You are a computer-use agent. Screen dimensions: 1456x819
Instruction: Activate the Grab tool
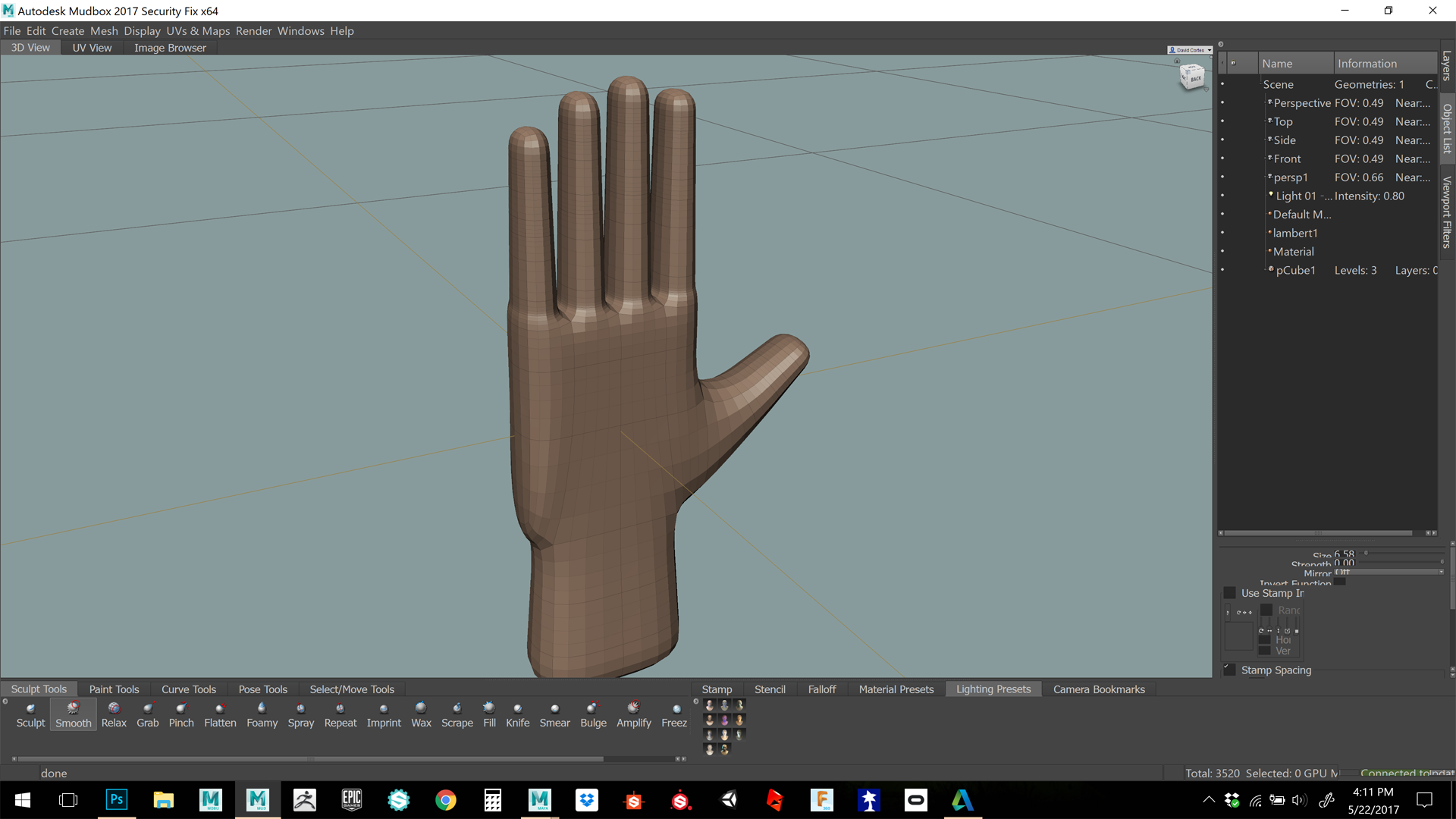click(x=147, y=714)
